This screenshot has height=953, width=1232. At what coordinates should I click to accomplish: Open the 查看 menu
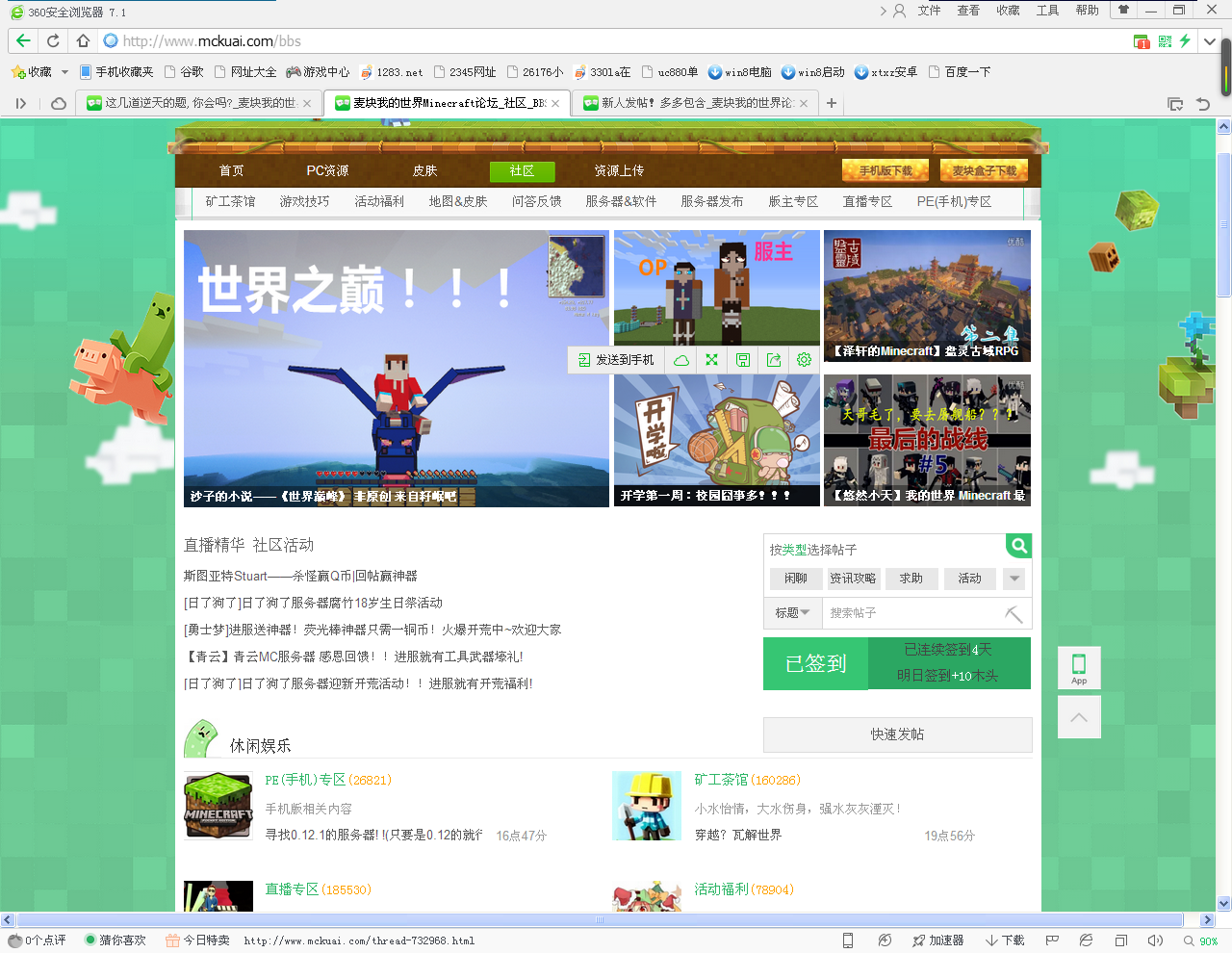pos(968,11)
